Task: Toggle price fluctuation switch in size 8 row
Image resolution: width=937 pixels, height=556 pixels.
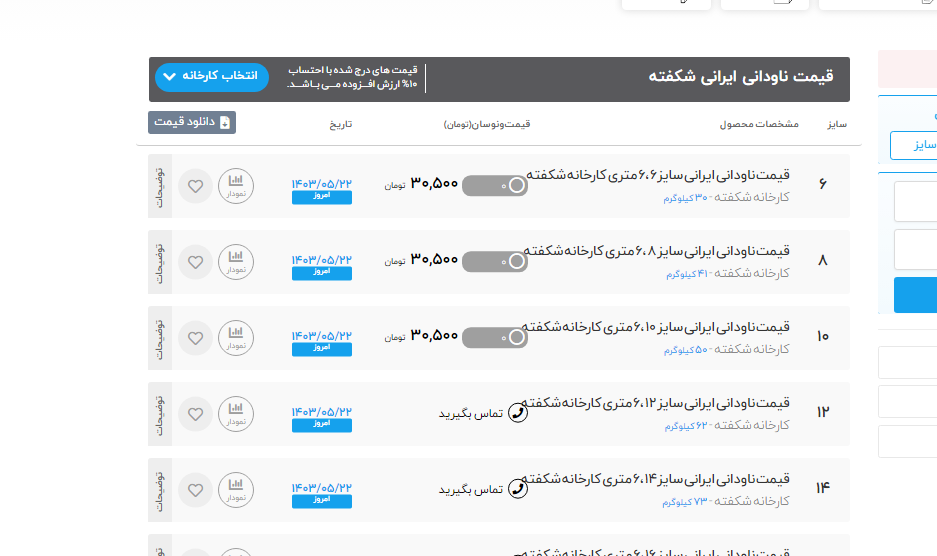Action: [x=495, y=261]
